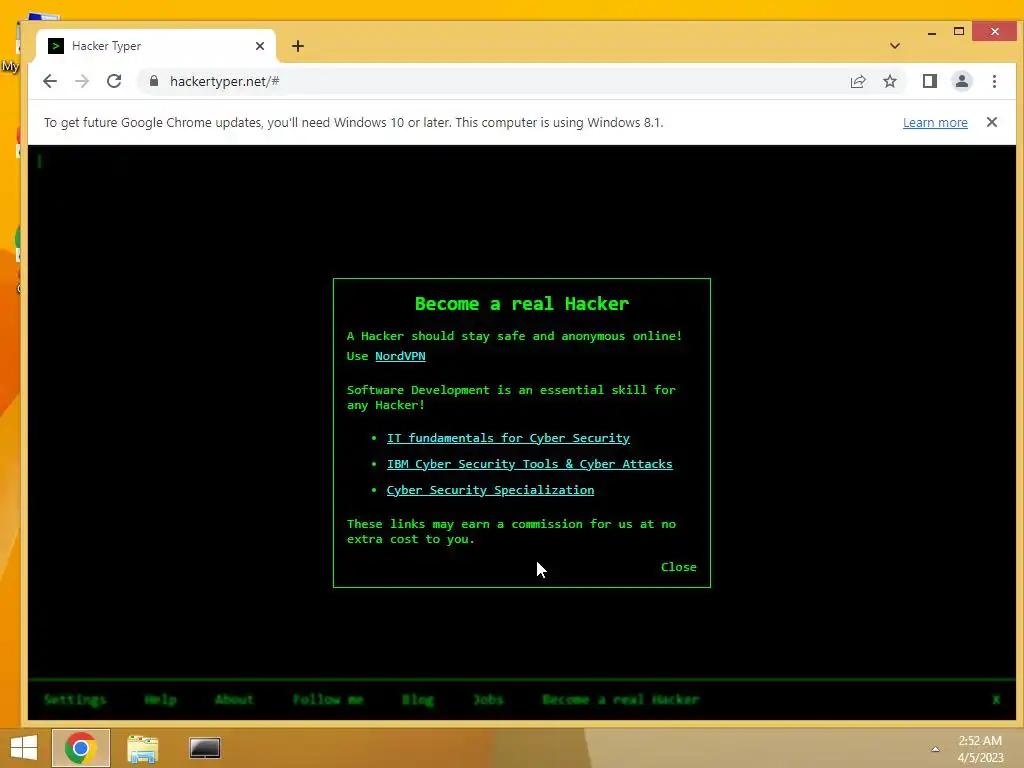Open Cyber Security Specialization link
1024x768 pixels.
tap(490, 490)
